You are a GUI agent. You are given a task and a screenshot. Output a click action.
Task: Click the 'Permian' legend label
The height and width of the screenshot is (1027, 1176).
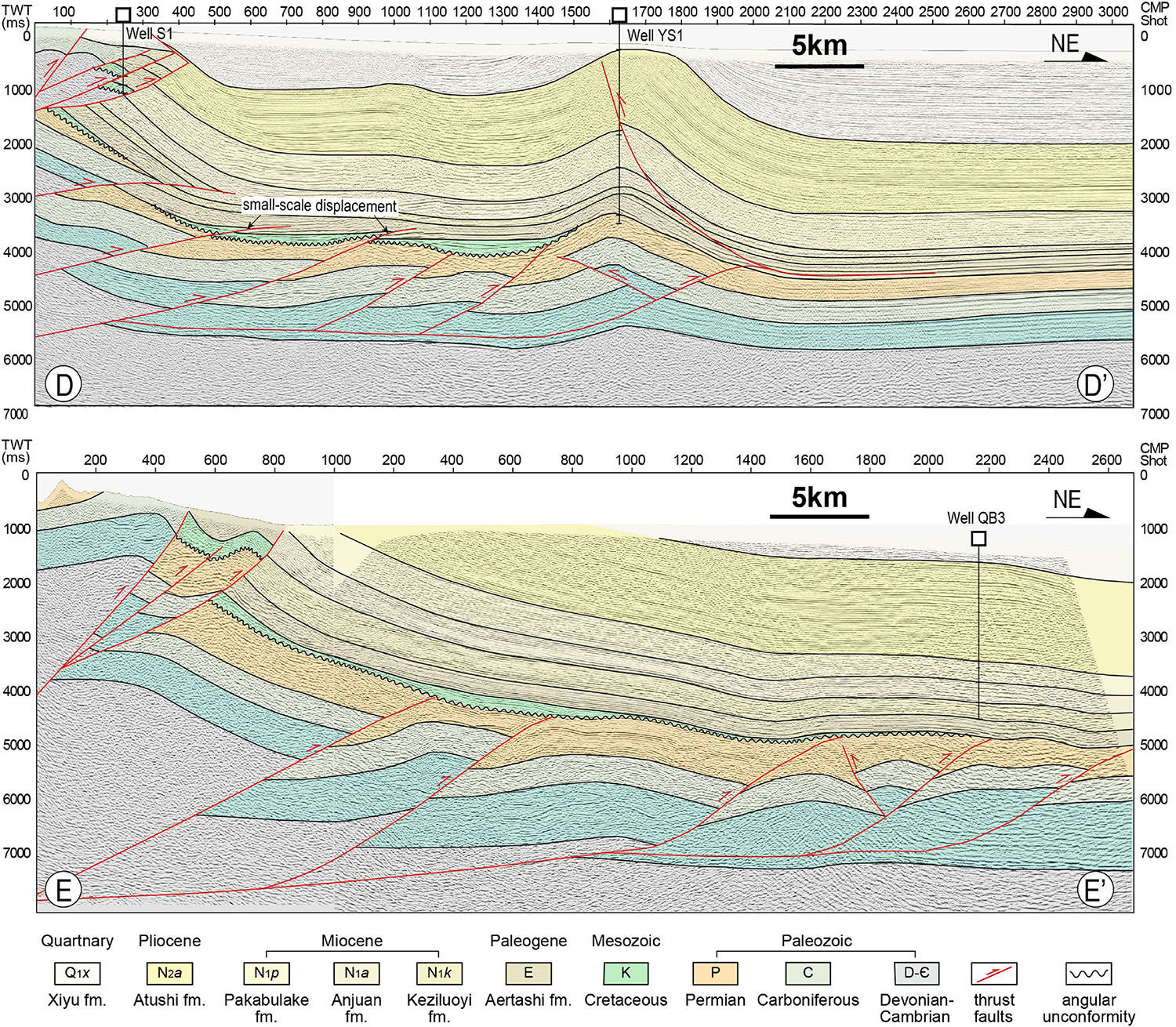click(x=715, y=1000)
